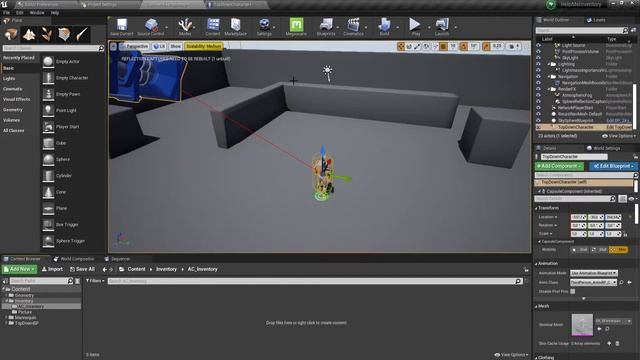The width and height of the screenshot is (640, 360).
Task: Open the Edit menu
Action: tap(19, 13)
